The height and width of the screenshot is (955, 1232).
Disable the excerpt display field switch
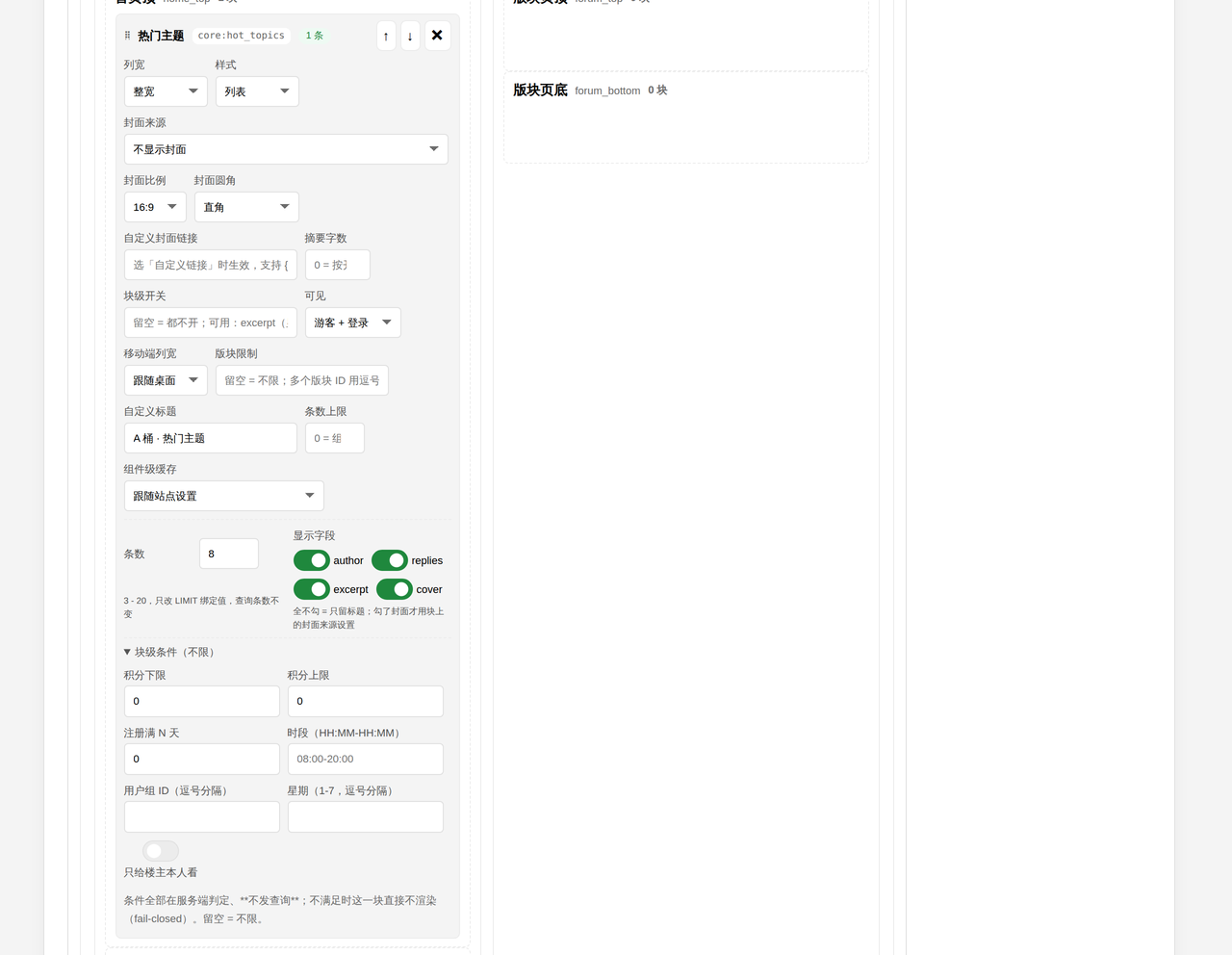pyautogui.click(x=312, y=589)
